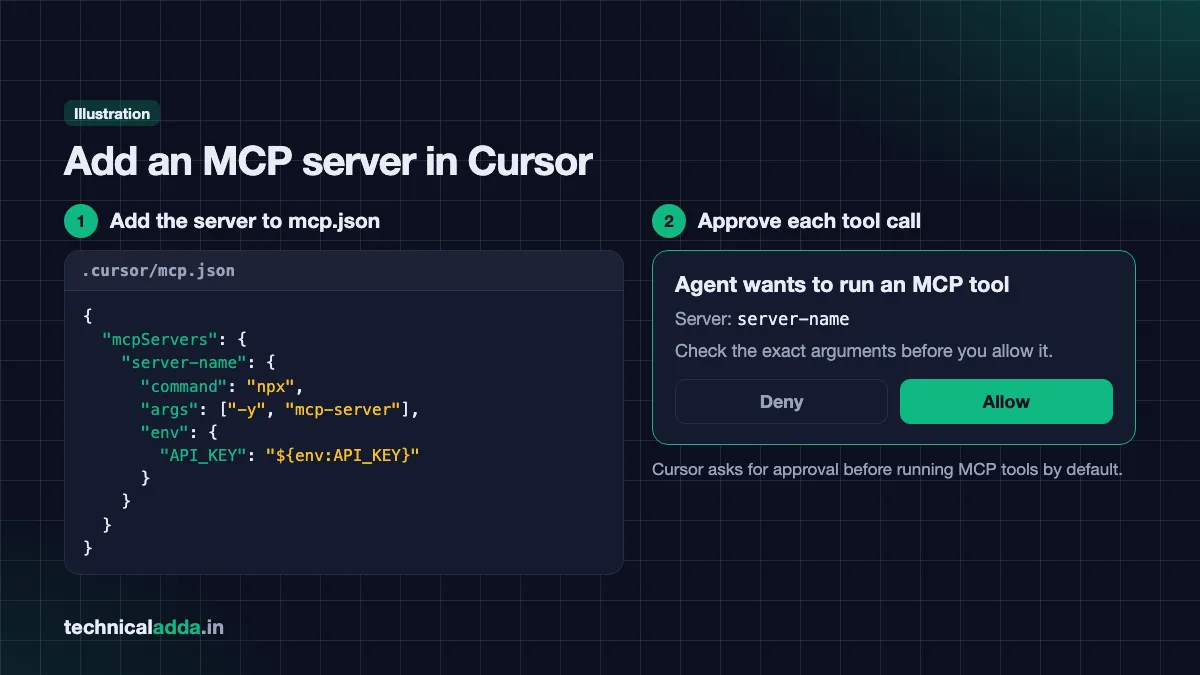This screenshot has width=1200, height=675.
Task: Click "Approve each tool call" heading
Action: [809, 221]
